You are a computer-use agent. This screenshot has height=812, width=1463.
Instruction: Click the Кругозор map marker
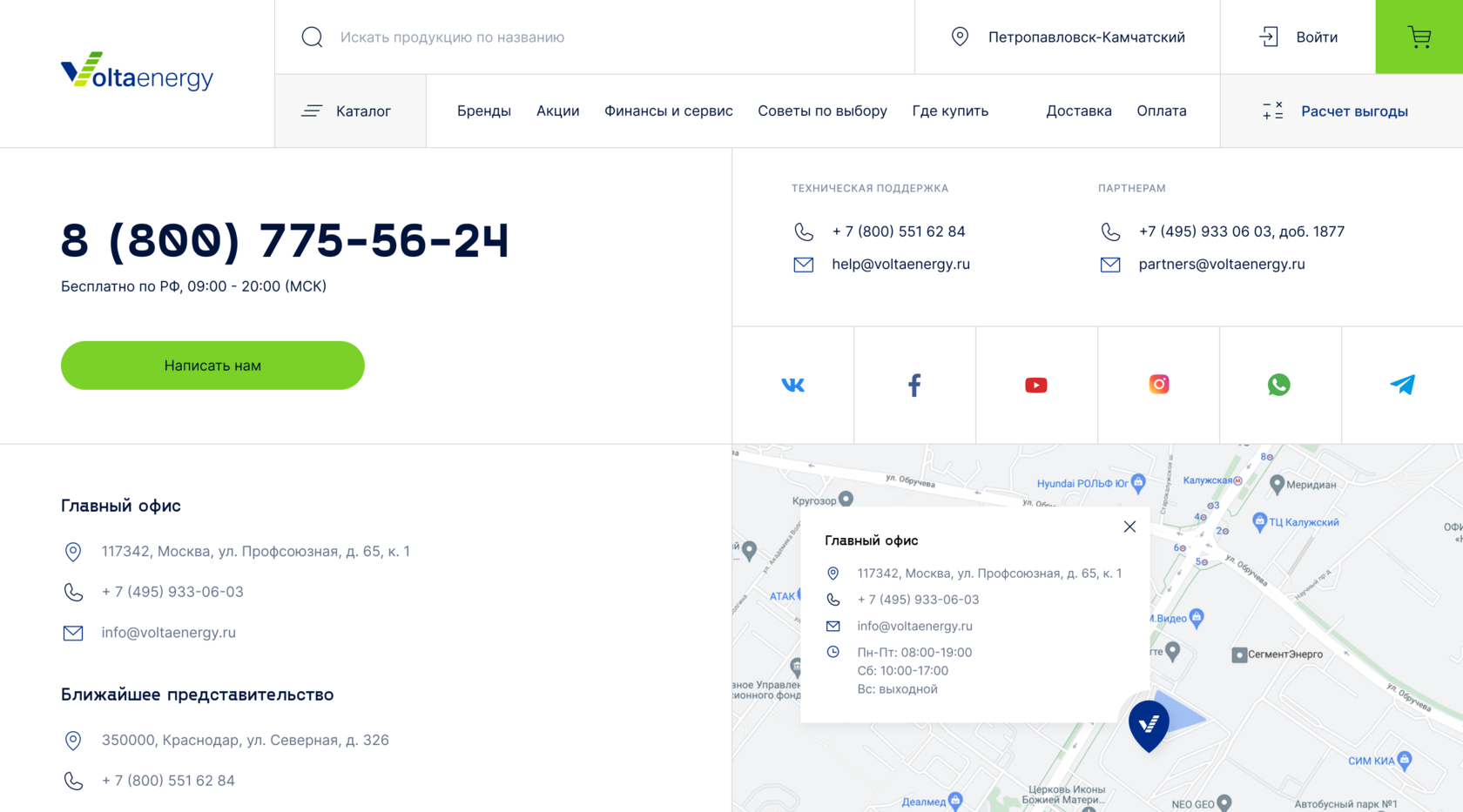click(x=846, y=500)
